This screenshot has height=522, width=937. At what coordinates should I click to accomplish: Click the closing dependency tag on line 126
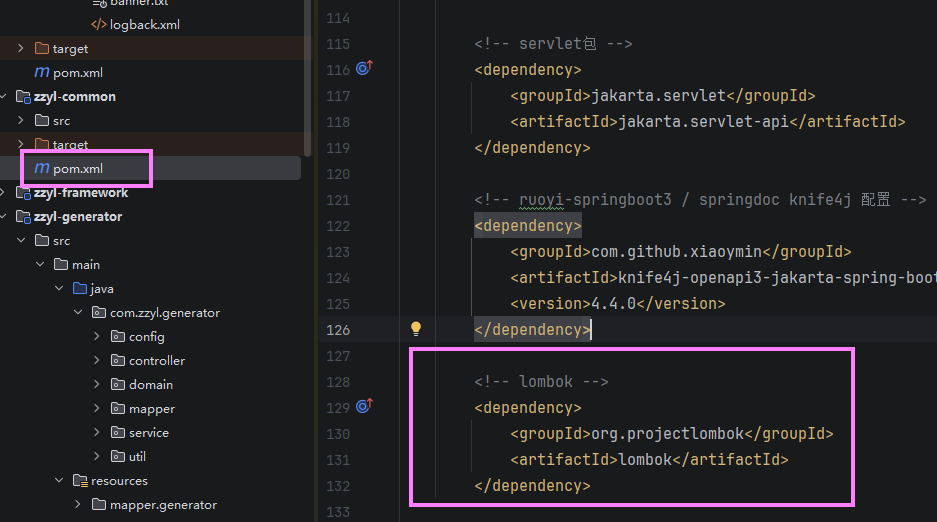click(532, 330)
